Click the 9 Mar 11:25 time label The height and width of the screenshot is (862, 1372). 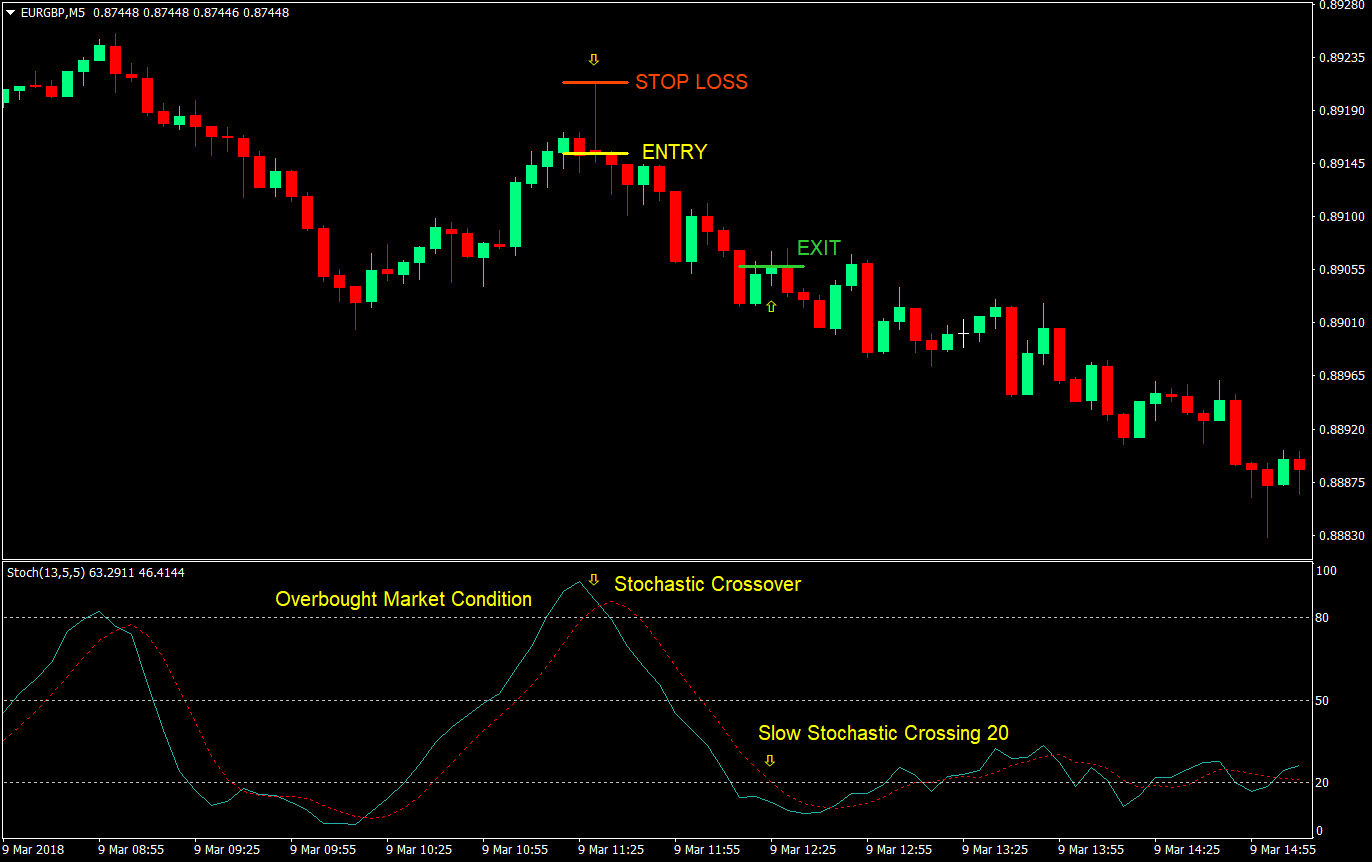tap(611, 849)
